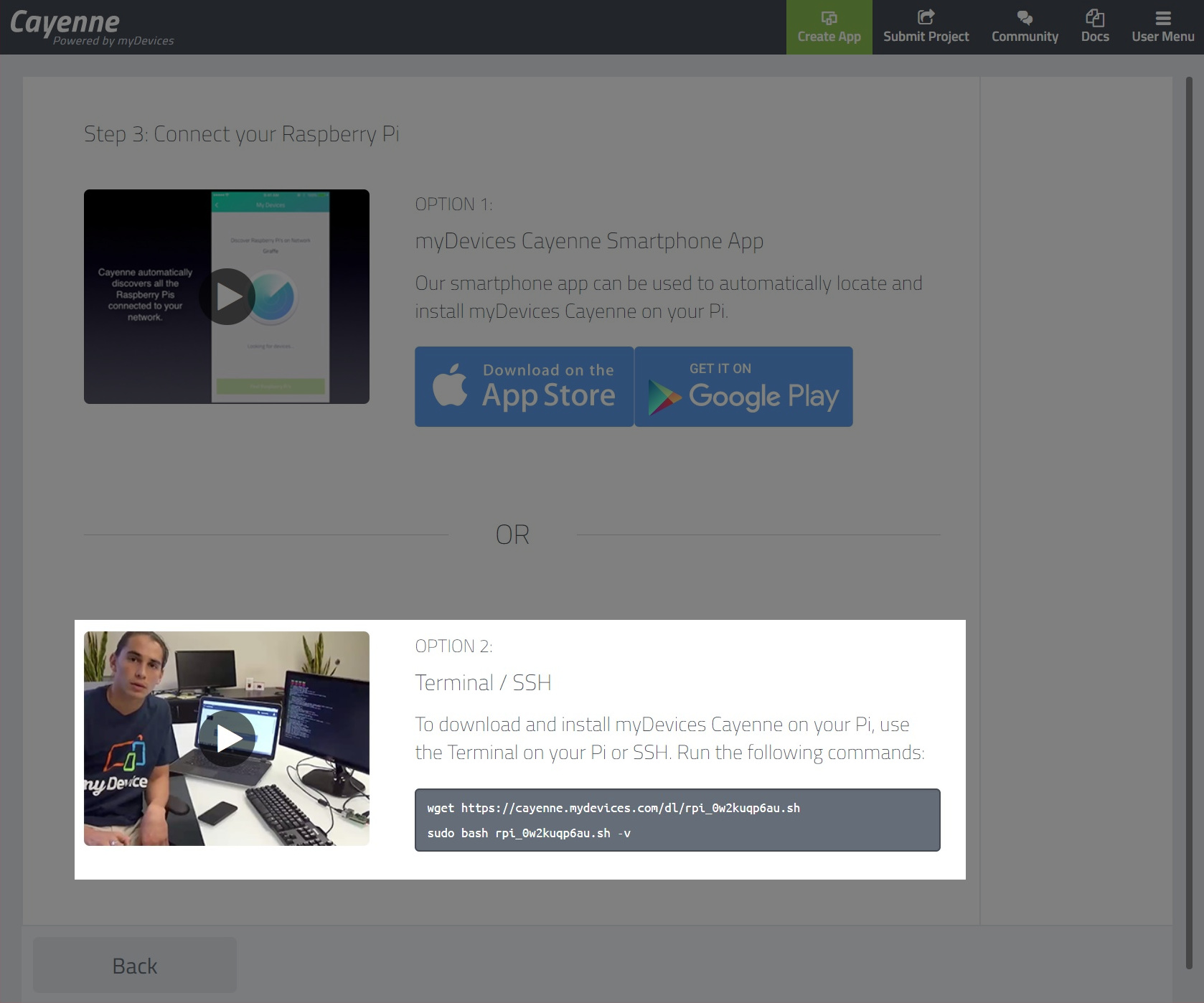
Task: Play the Terminal / SSH tutorial video
Action: tap(227, 738)
